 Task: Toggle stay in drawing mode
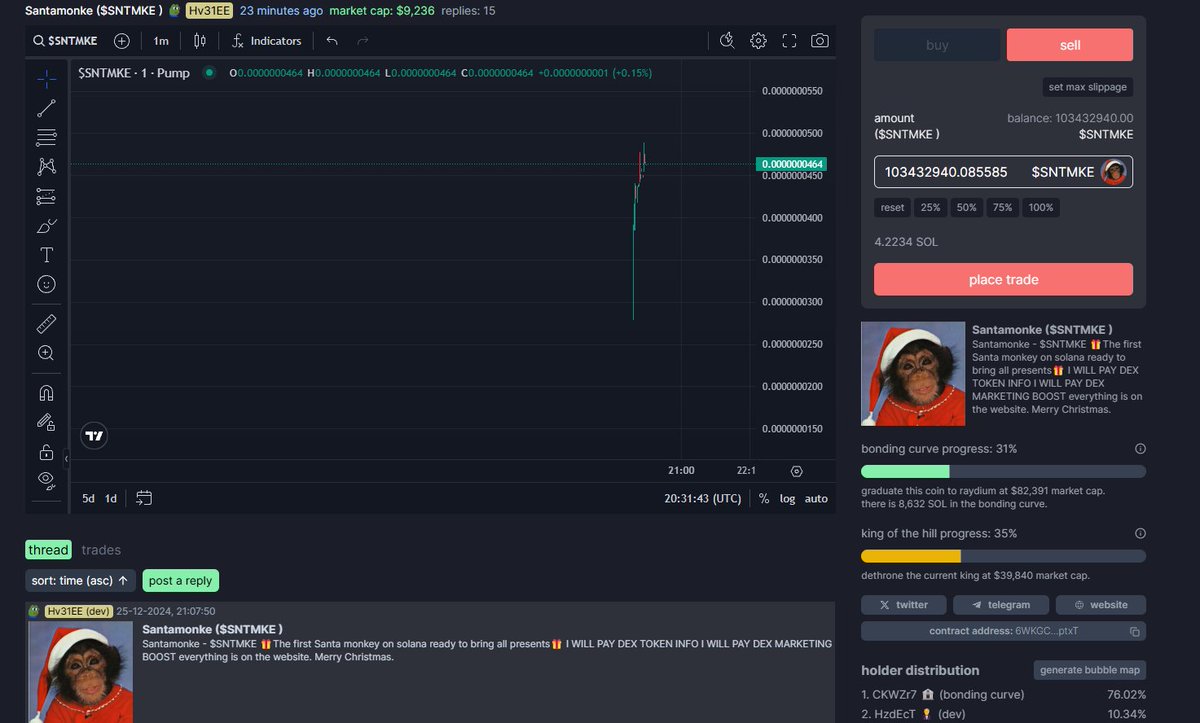coord(46,422)
